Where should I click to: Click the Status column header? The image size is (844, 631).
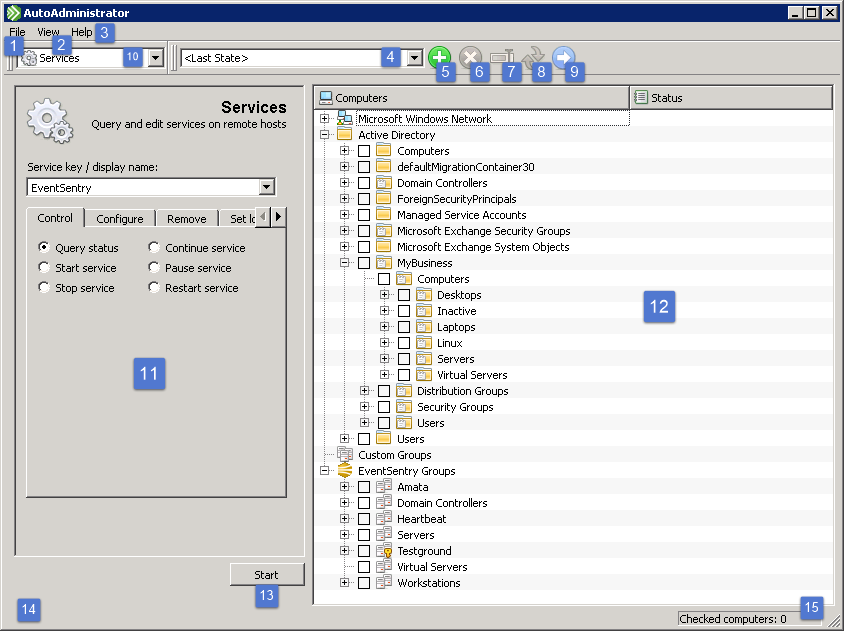pyautogui.click(x=731, y=97)
